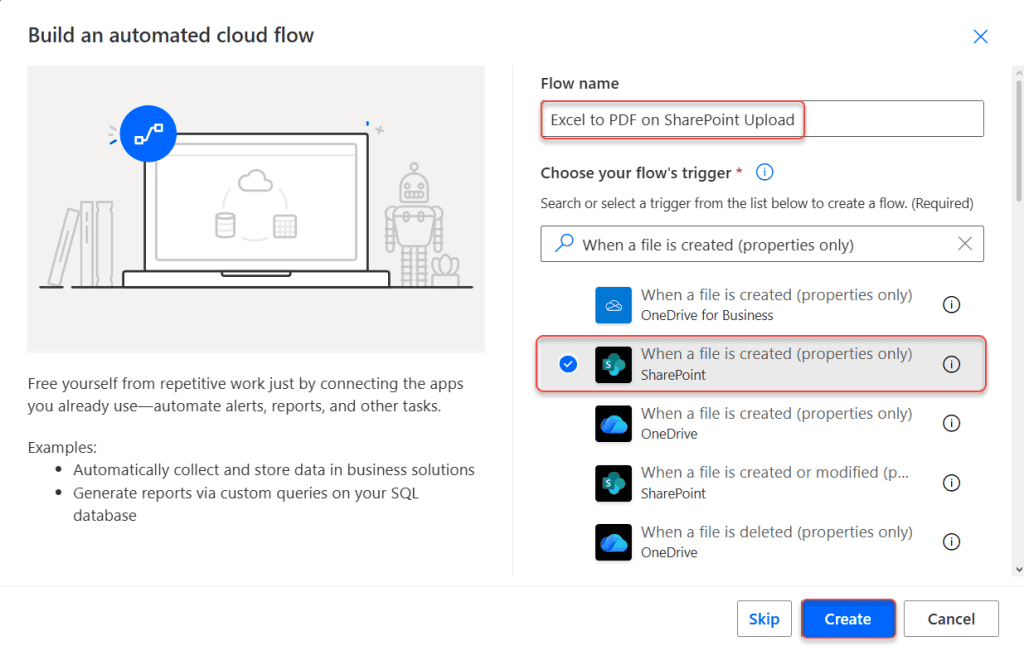Viewport: 1024px width, 646px height.
Task: Click the laptop illustration image
Action: point(256,209)
